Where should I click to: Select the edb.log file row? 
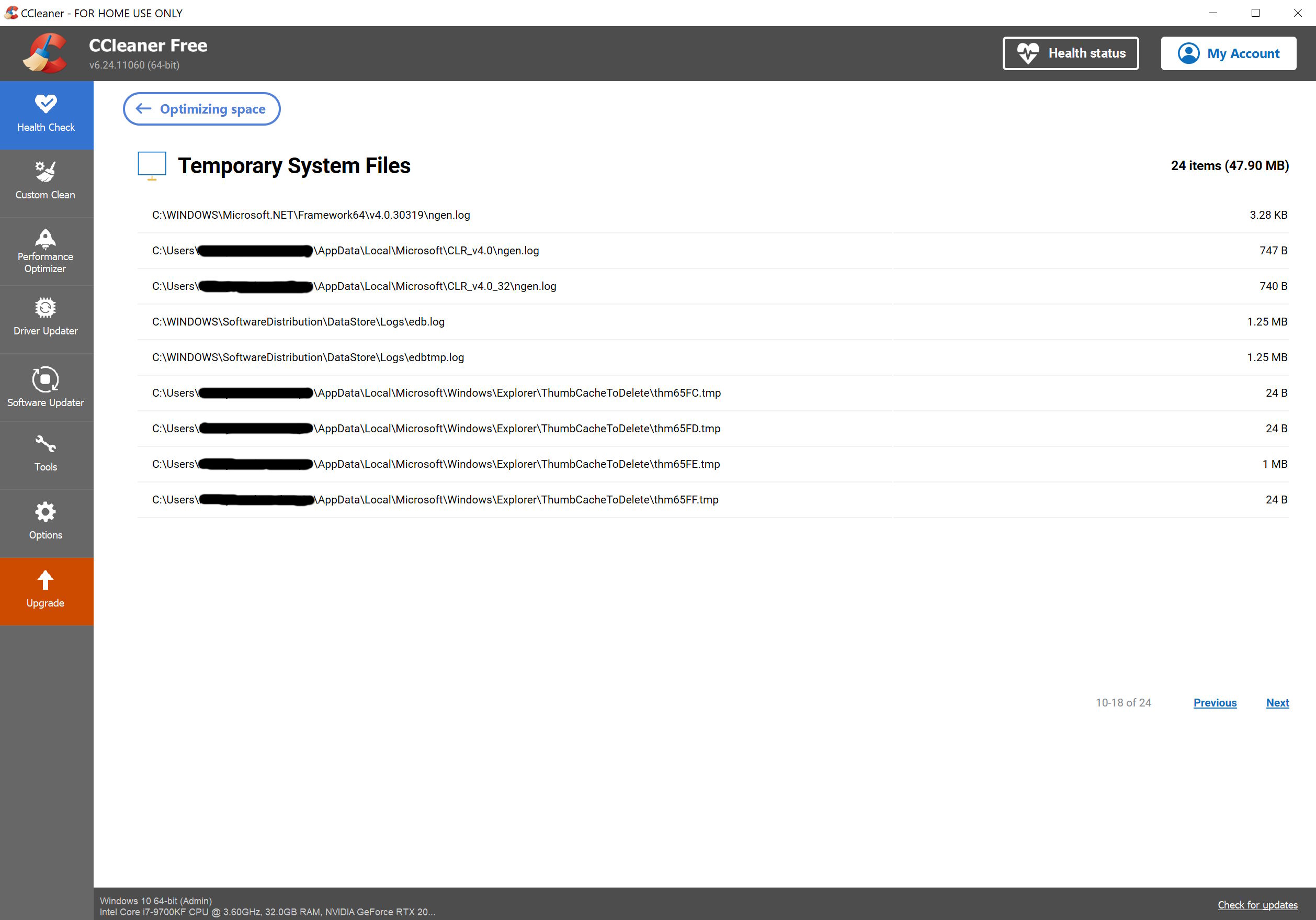298,322
